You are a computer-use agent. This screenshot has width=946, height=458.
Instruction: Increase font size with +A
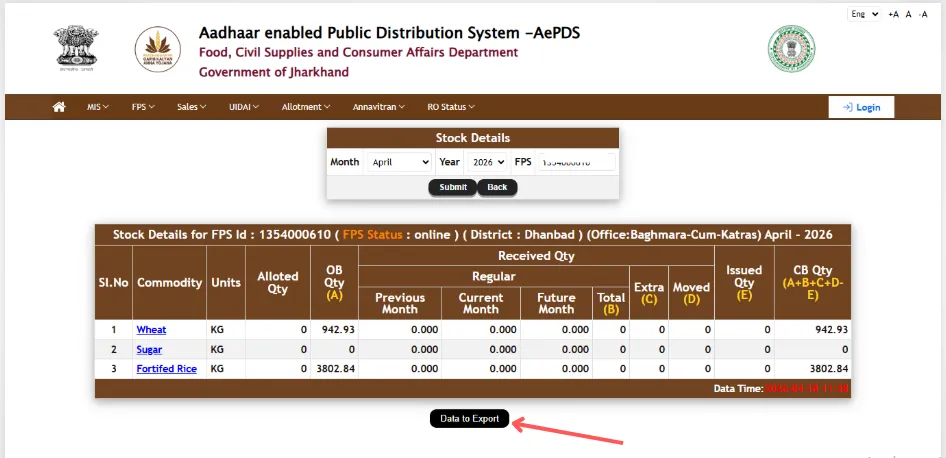[894, 14]
